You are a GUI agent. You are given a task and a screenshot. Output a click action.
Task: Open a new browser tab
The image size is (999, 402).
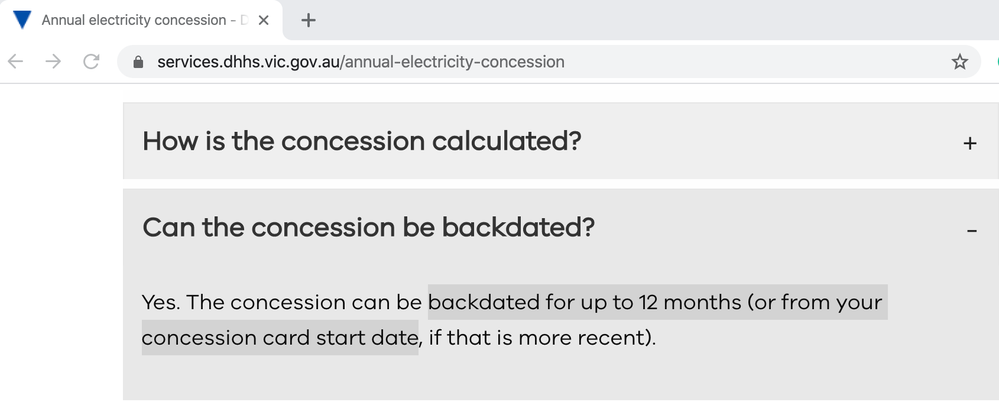[x=308, y=20]
